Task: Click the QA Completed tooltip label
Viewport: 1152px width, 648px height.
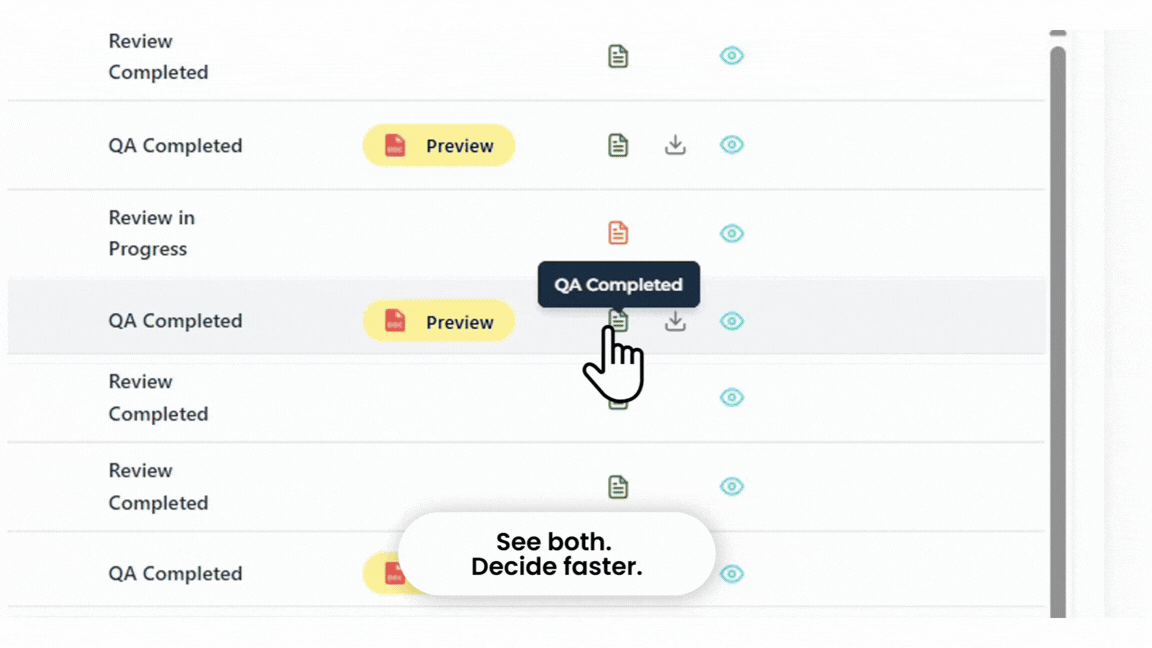Action: [619, 284]
